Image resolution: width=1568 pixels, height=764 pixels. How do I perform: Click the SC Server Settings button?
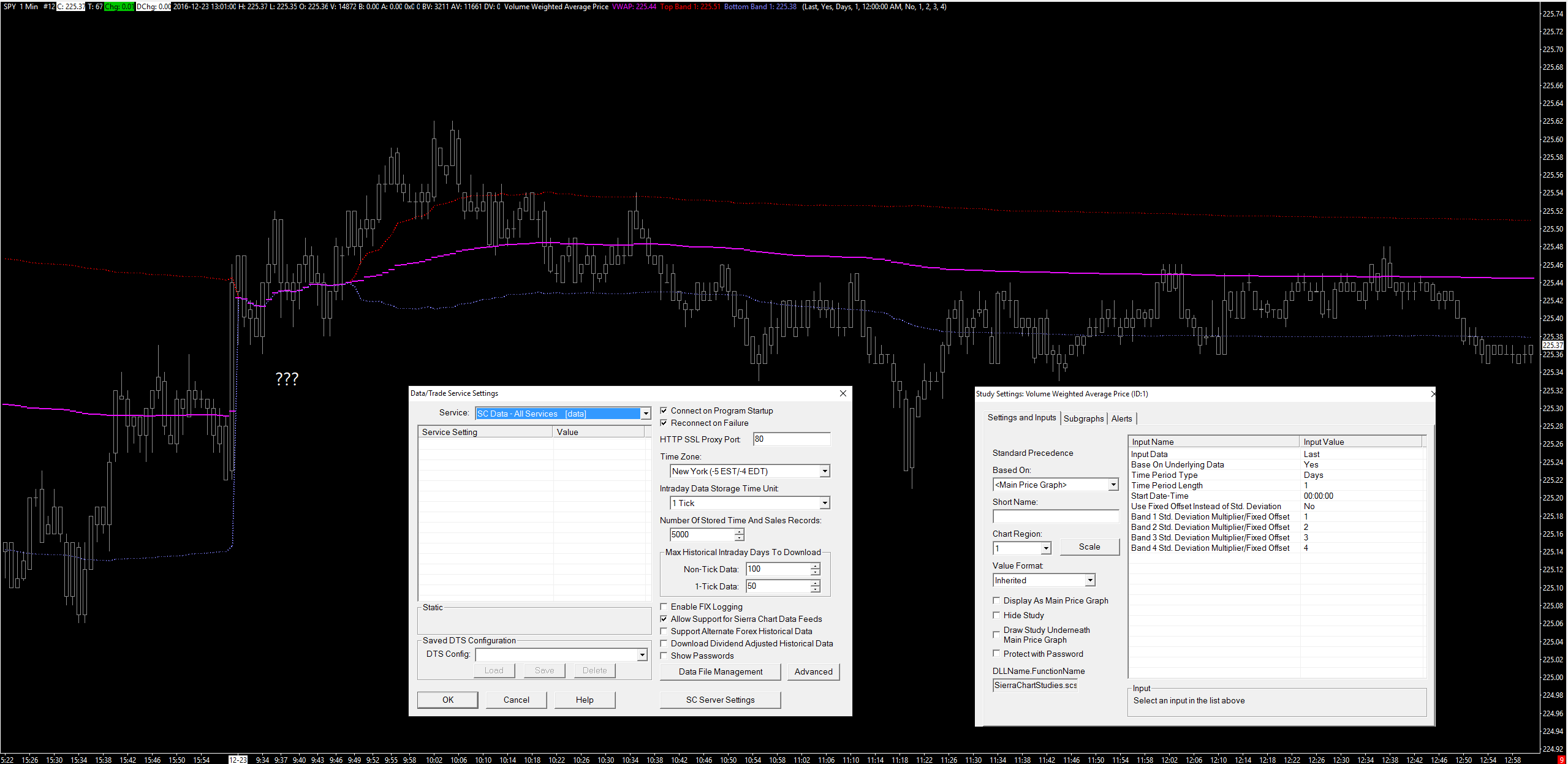pyautogui.click(x=720, y=700)
